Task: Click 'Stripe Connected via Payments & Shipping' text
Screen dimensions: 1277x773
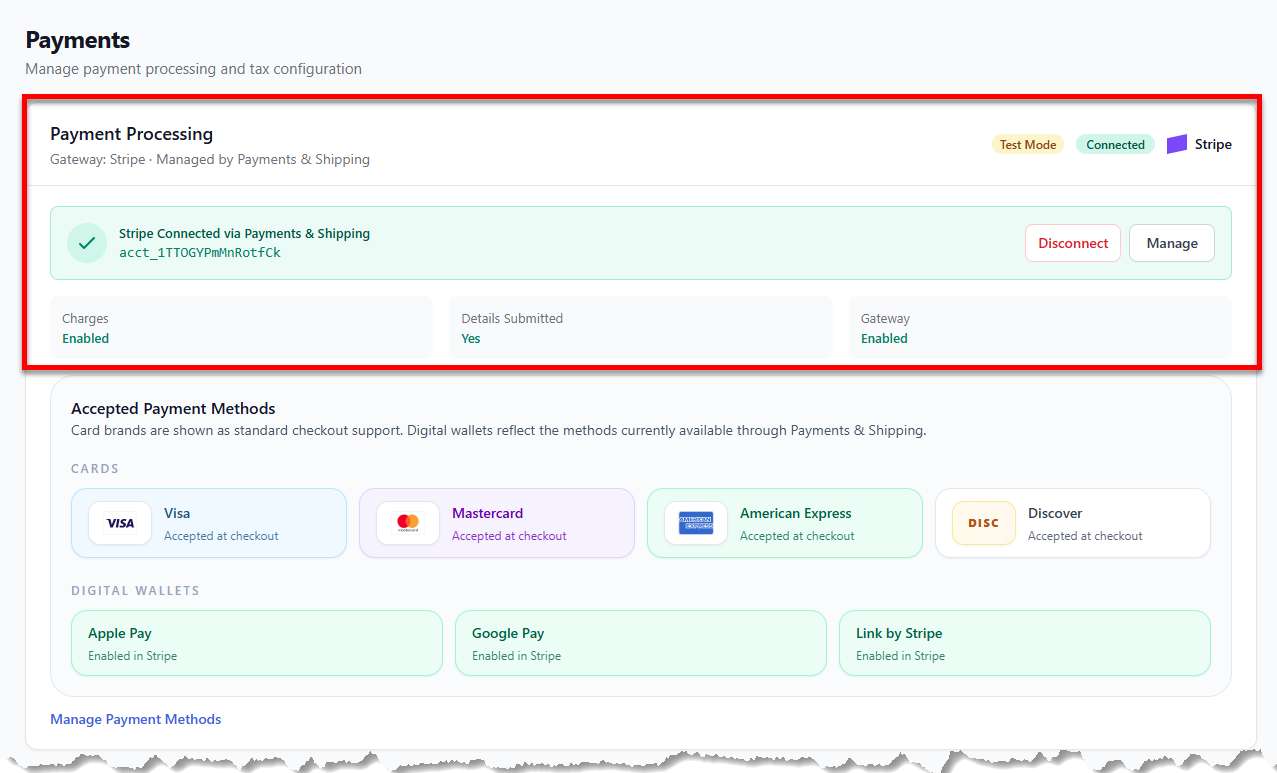Action: click(245, 233)
